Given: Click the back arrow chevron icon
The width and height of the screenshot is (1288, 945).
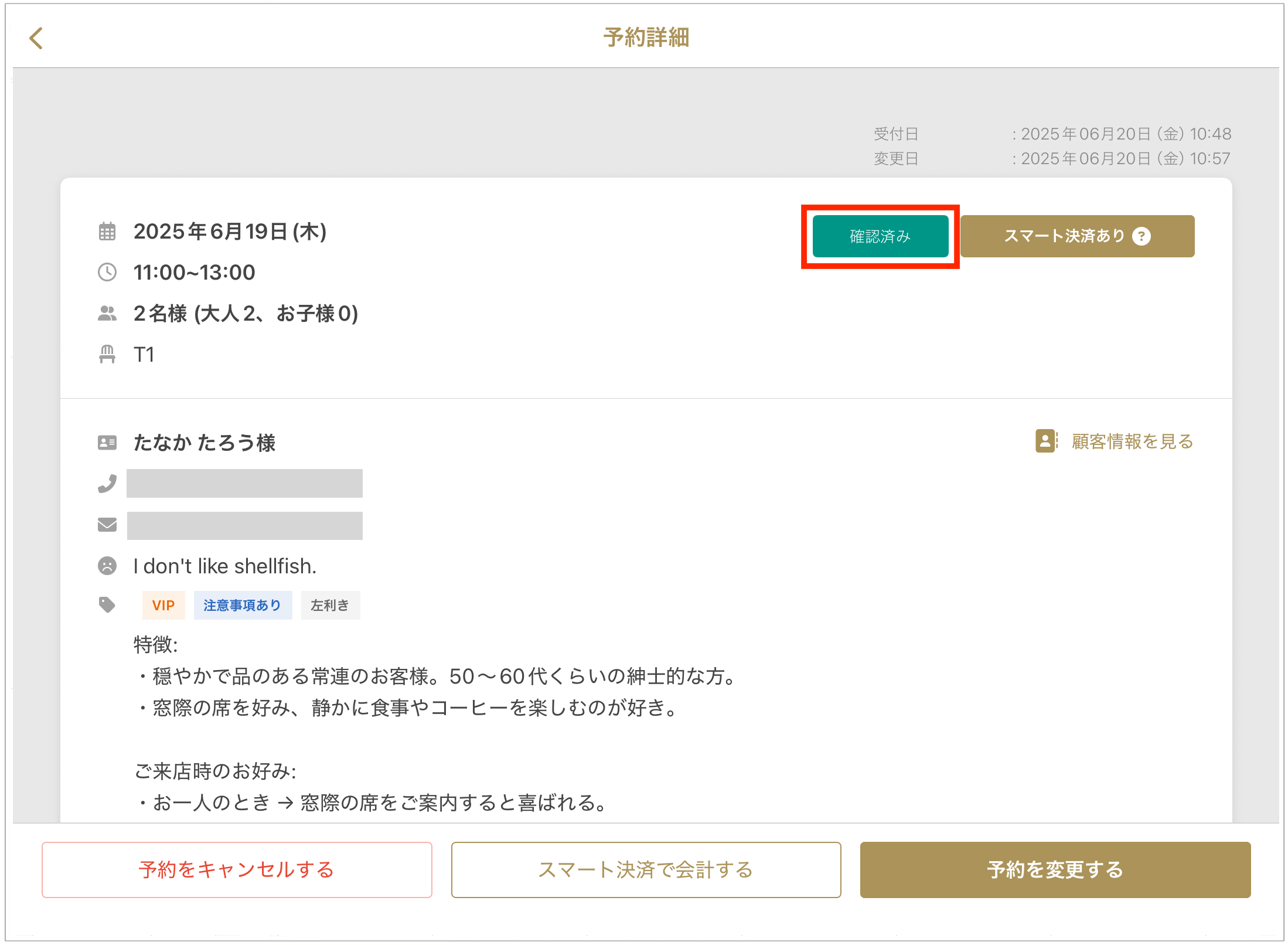Looking at the screenshot, I should tap(36, 39).
